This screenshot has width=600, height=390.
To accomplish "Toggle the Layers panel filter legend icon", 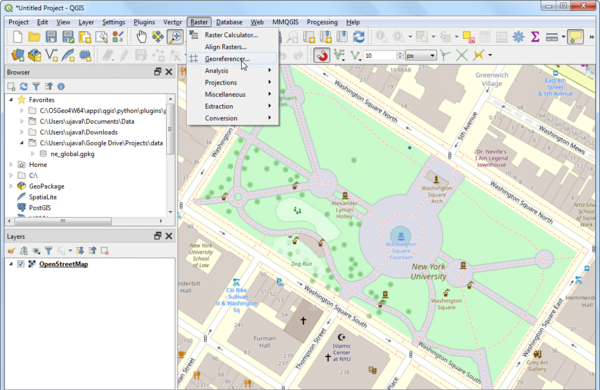I will [x=49, y=251].
